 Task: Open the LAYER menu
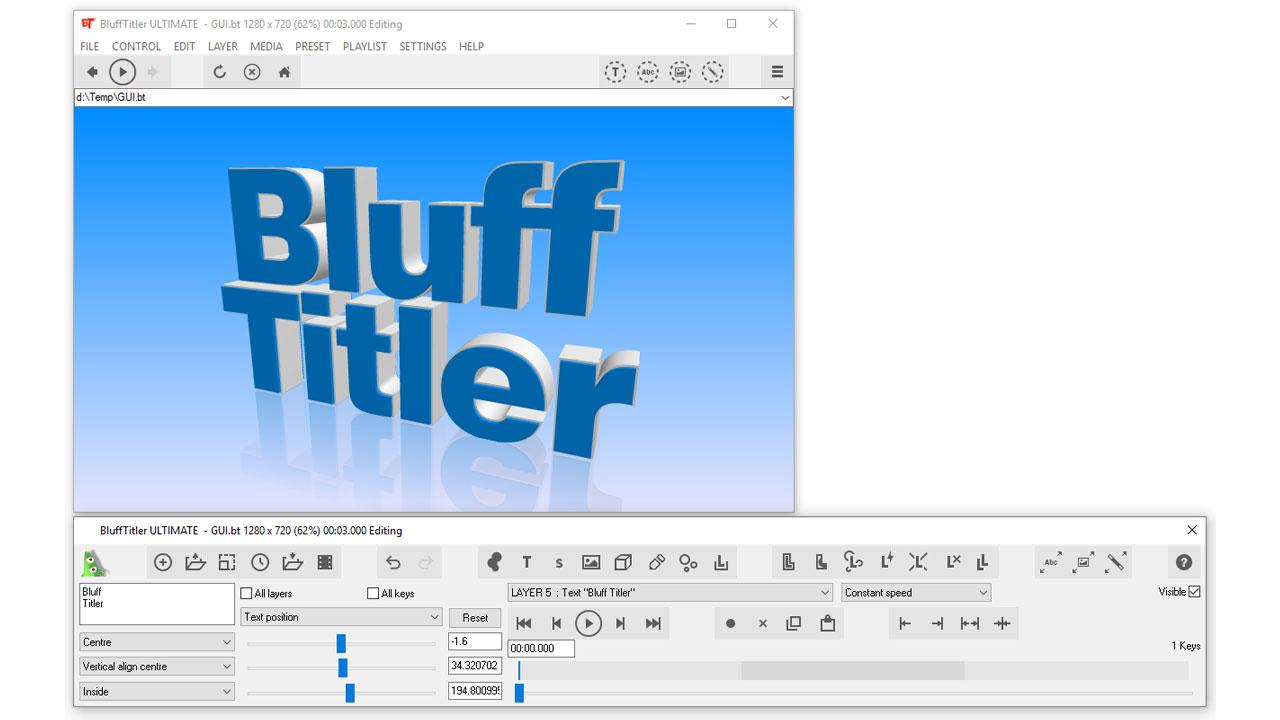click(x=222, y=46)
